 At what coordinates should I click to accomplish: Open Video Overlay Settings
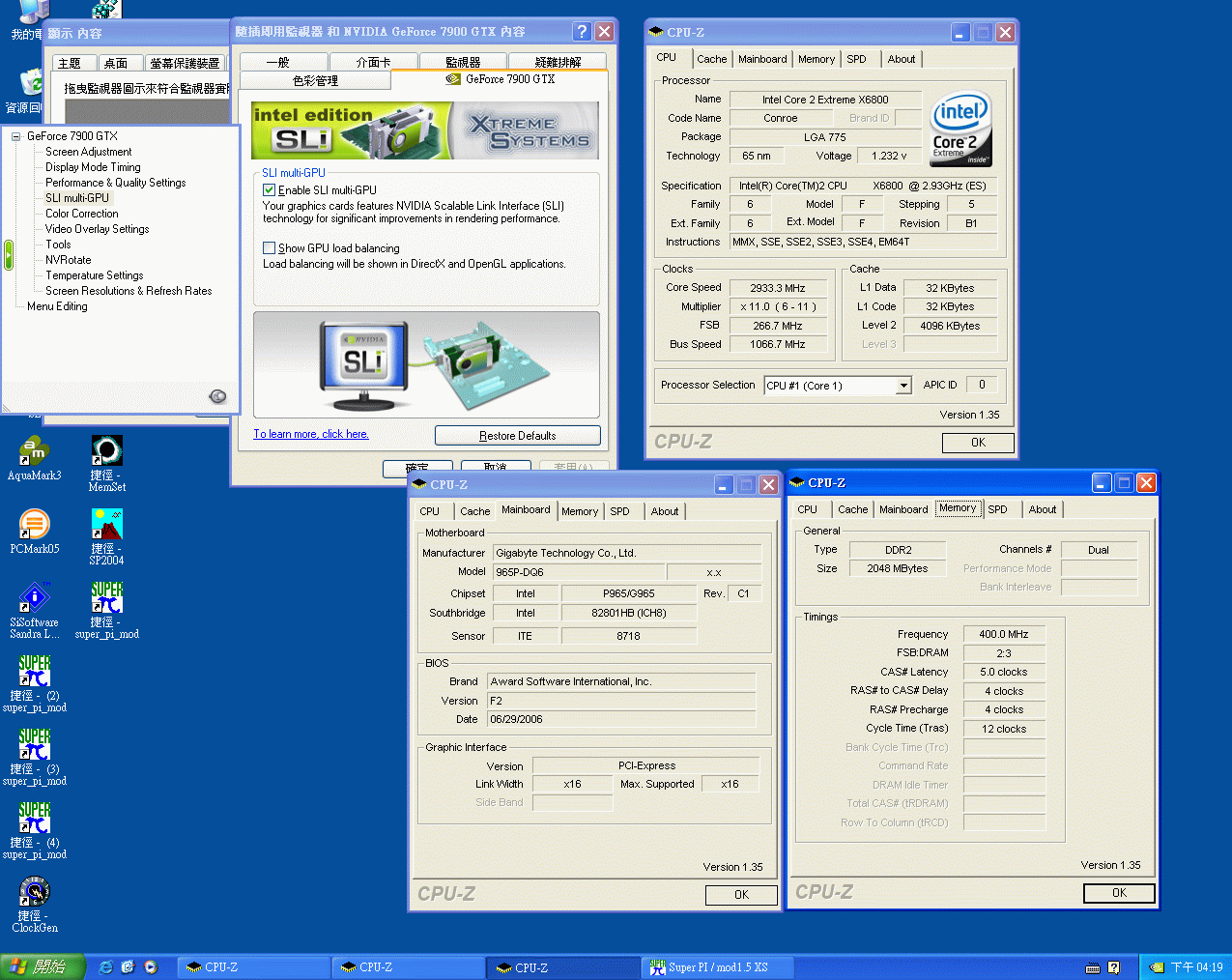[97, 229]
